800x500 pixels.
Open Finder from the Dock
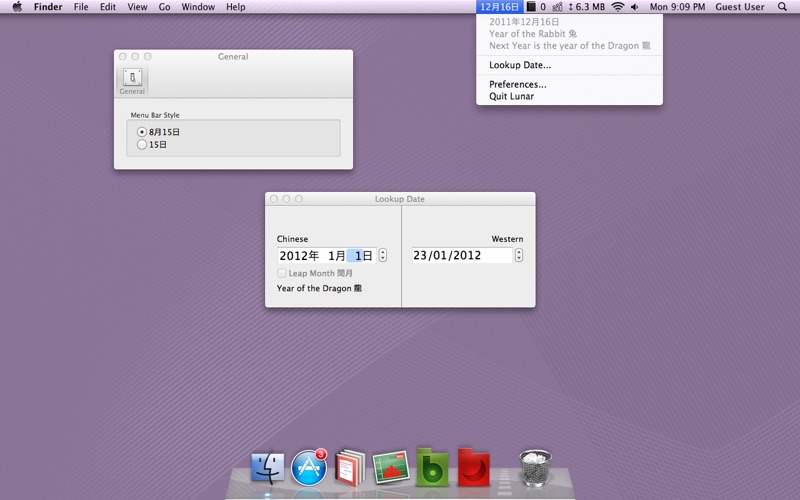tap(268, 467)
